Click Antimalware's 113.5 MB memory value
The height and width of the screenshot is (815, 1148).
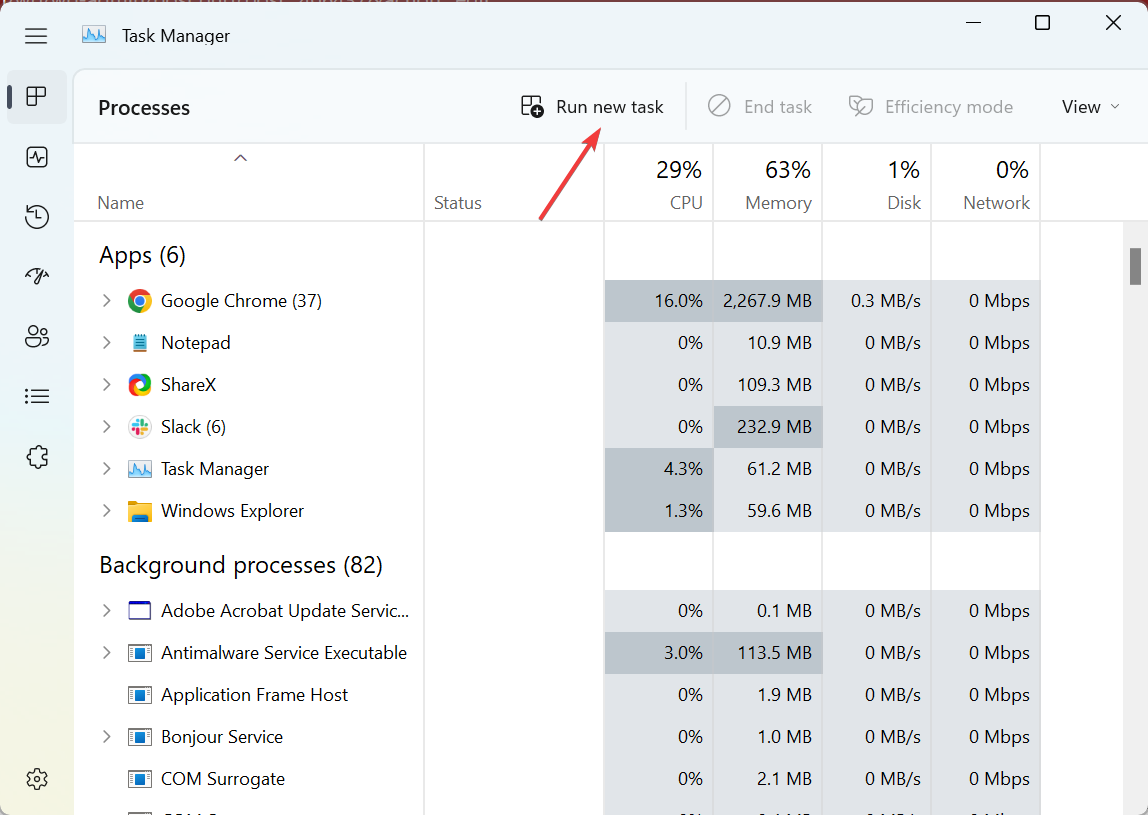774,652
